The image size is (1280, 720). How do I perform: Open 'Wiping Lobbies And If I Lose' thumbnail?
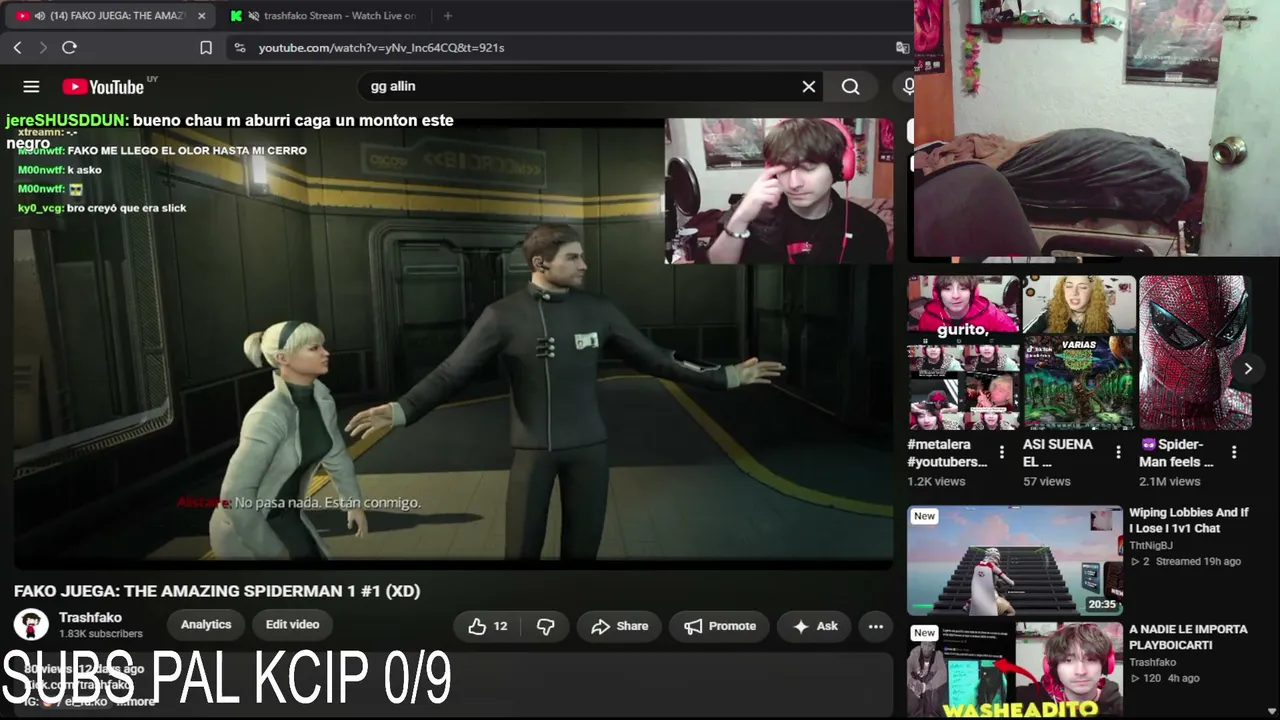pyautogui.click(x=1015, y=560)
